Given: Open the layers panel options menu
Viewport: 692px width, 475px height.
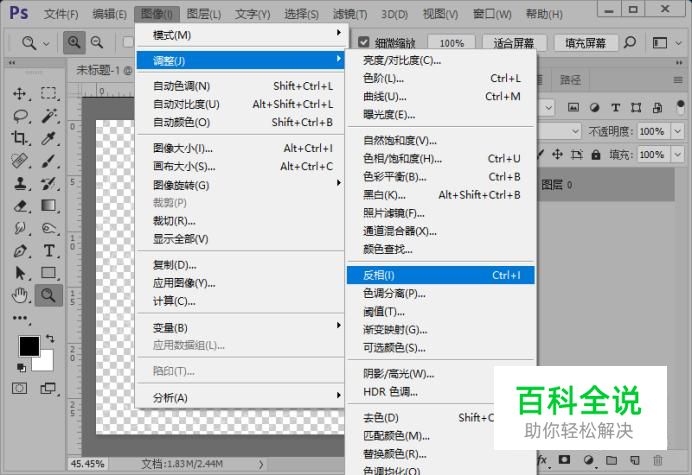Looking at the screenshot, I should point(678,80).
